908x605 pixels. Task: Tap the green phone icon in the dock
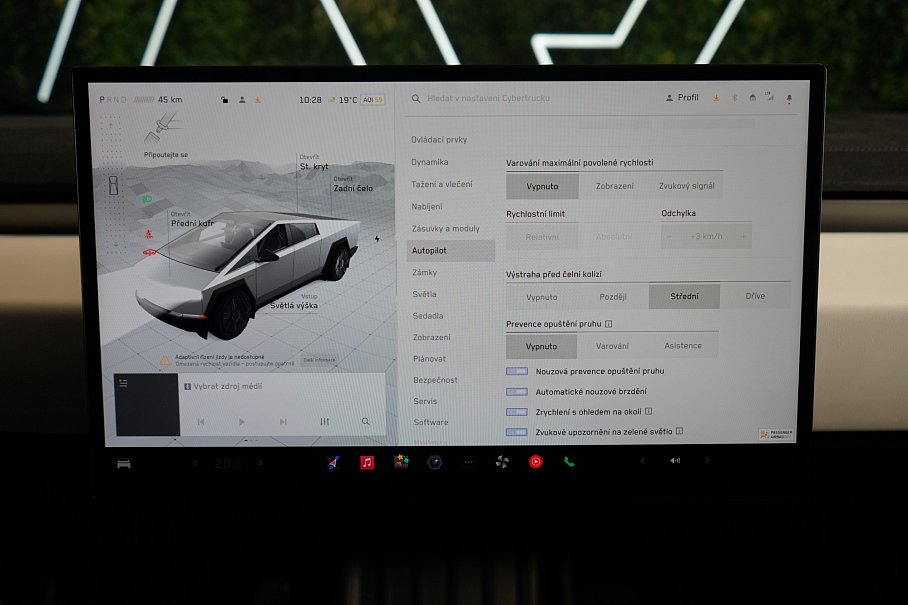pos(569,463)
